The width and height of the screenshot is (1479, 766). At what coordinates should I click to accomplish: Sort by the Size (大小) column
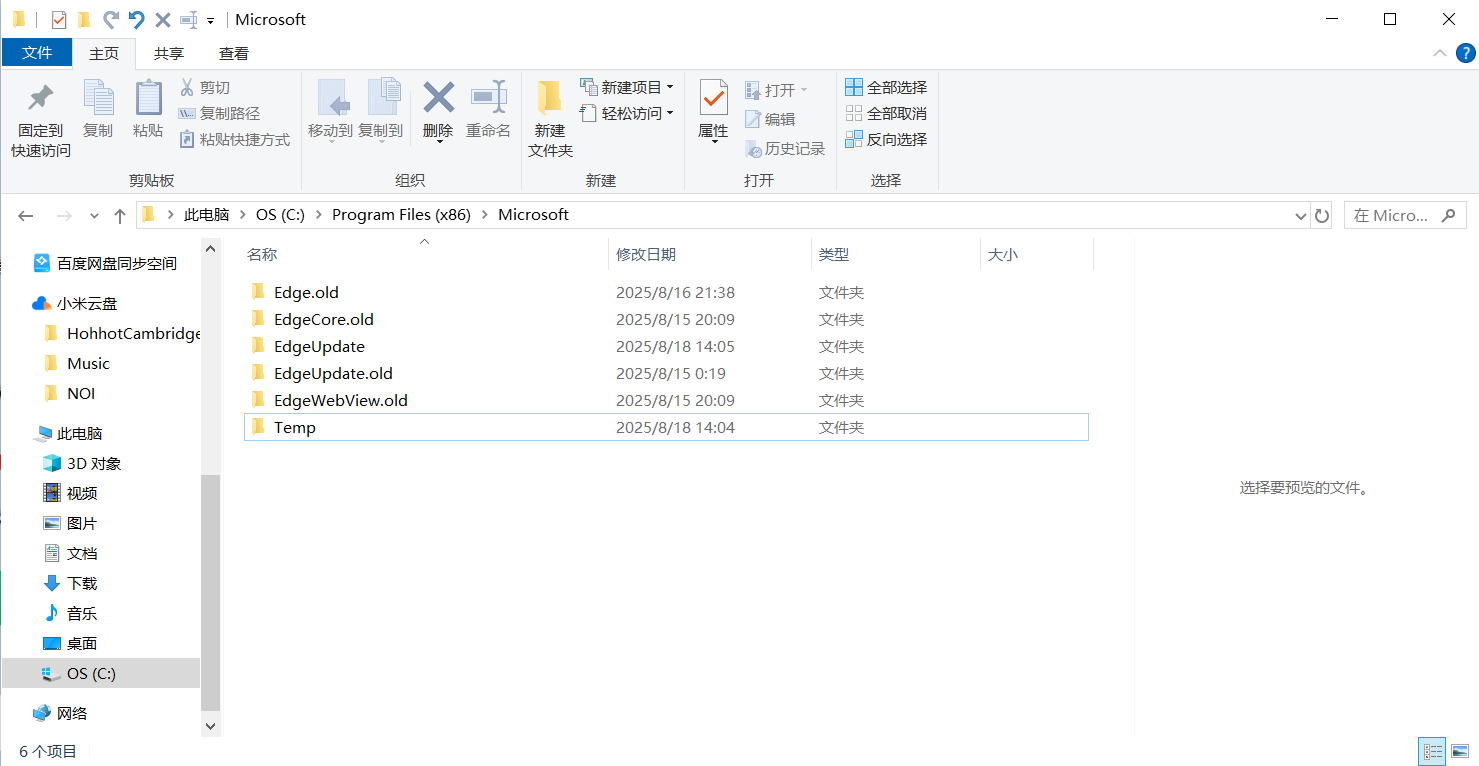[1037, 254]
